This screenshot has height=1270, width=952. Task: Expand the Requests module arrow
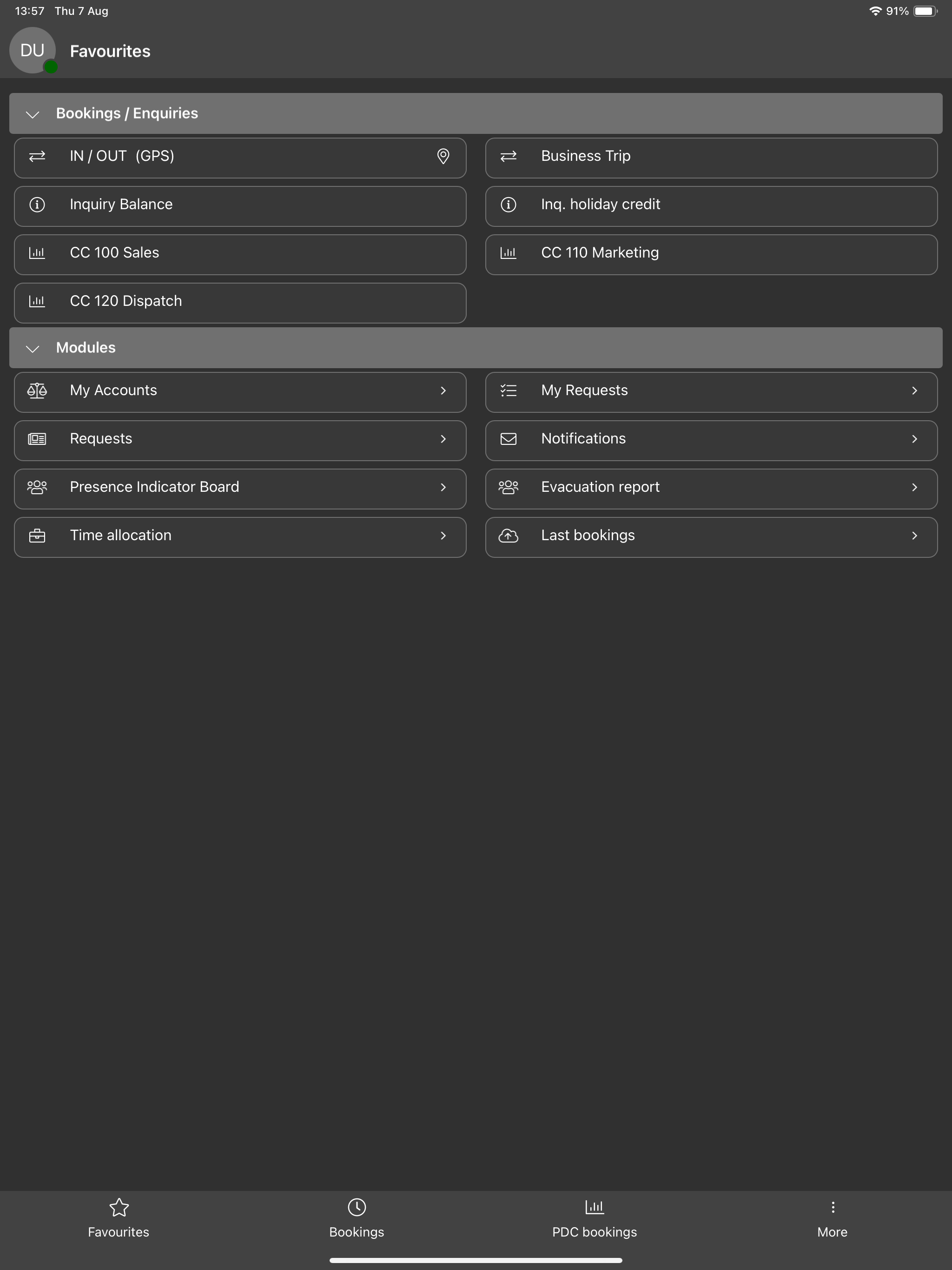point(443,439)
